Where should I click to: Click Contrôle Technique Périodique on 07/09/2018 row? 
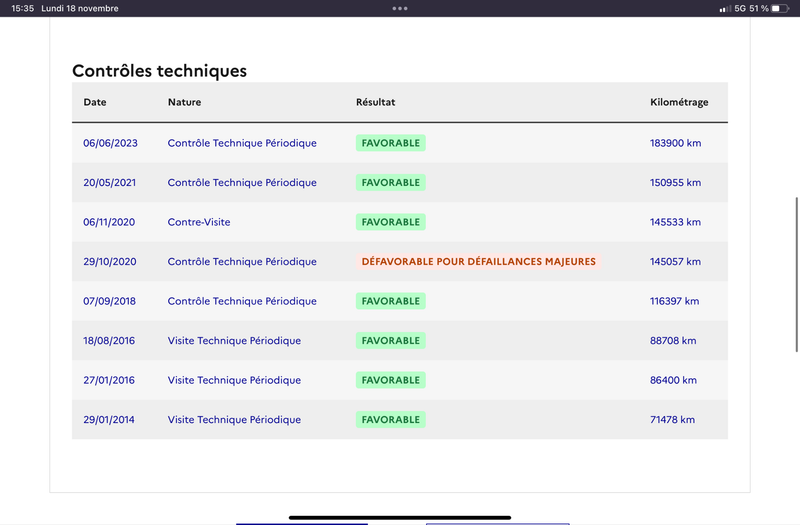point(242,301)
